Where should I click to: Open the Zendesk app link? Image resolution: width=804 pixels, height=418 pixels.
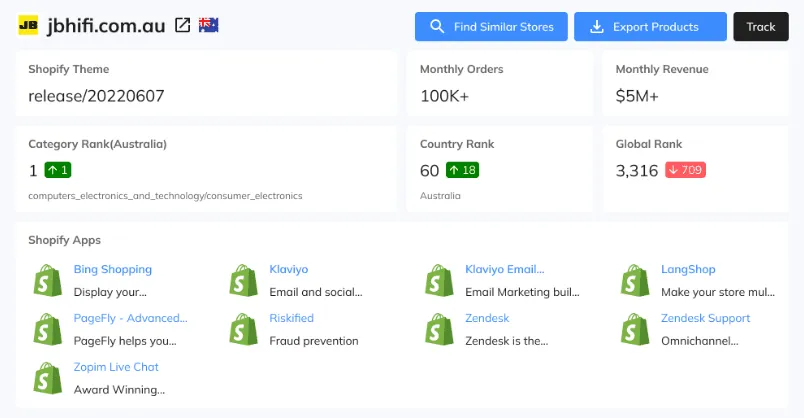[x=487, y=318]
